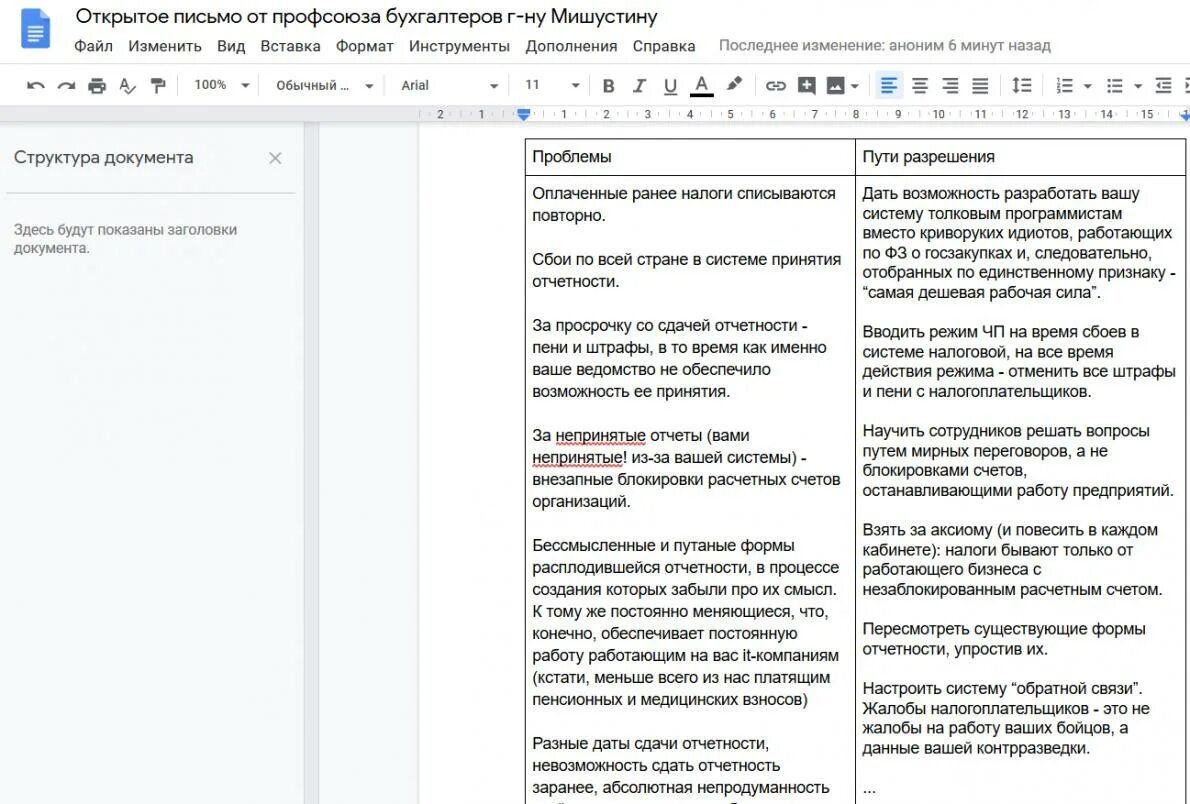Change text color with the A swatch
This screenshot has width=1190, height=804.
point(702,85)
